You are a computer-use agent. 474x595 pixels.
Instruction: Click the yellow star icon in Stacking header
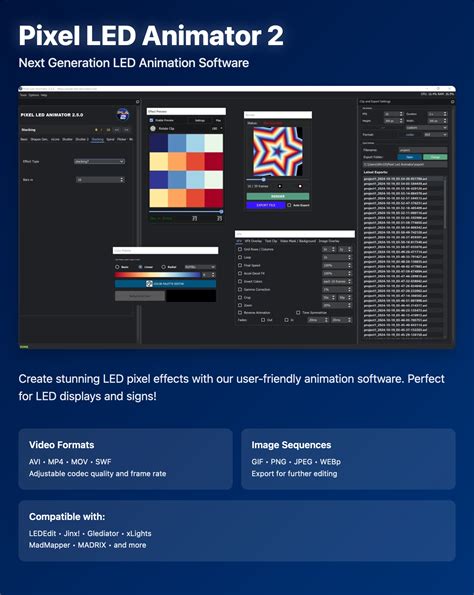coord(96,130)
